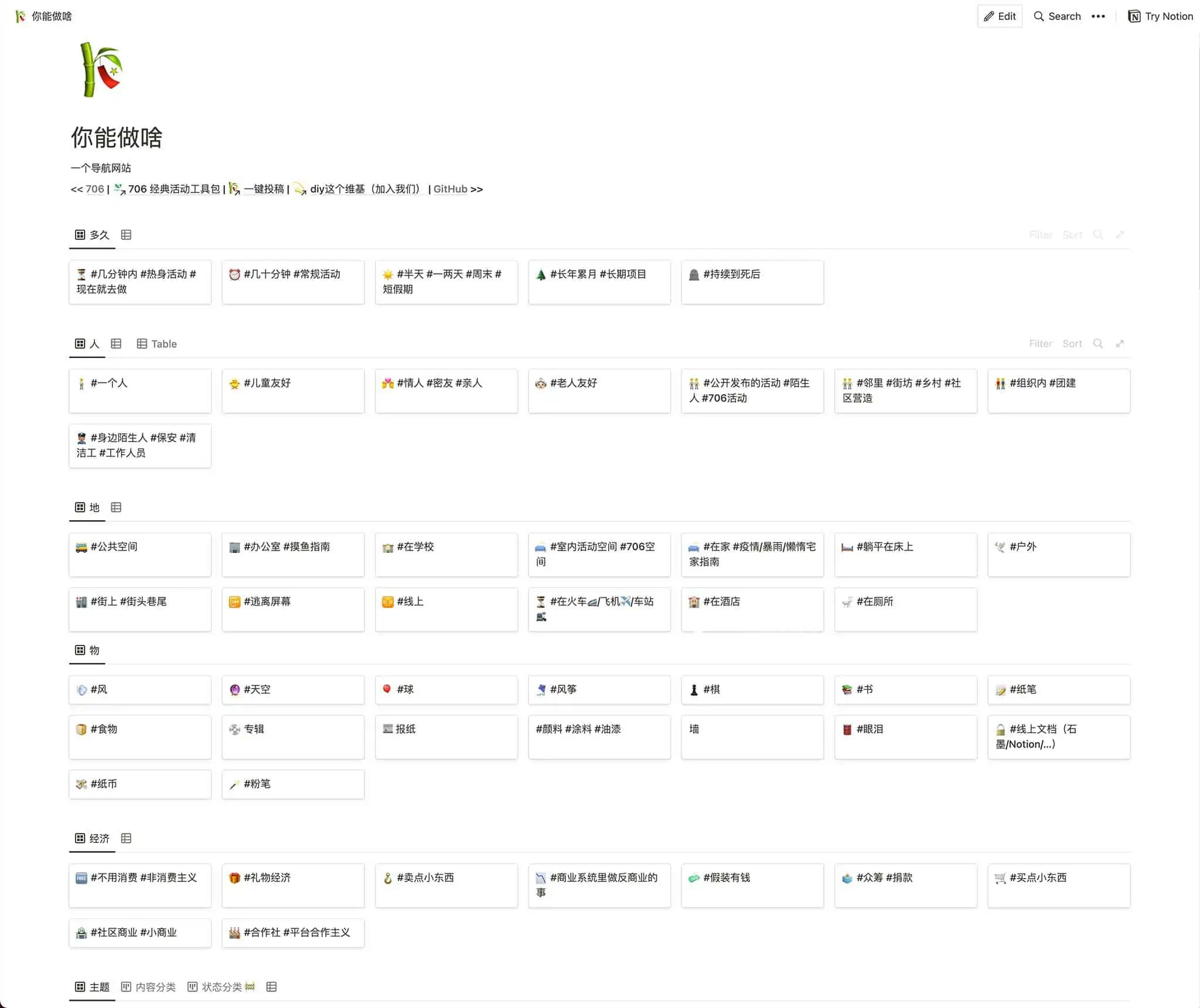This screenshot has height=1008, width=1200.
Task: Open the Filter dropdown in the 人 section
Action: pyautogui.click(x=1041, y=344)
